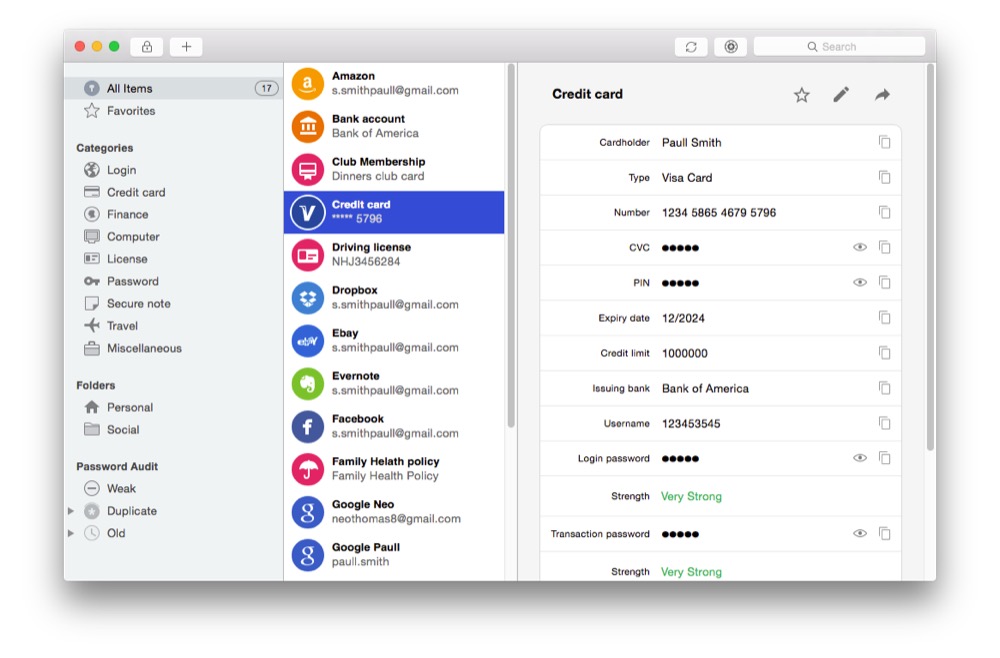Expand the Old password audit group
1000x658 pixels.
click(x=71, y=533)
